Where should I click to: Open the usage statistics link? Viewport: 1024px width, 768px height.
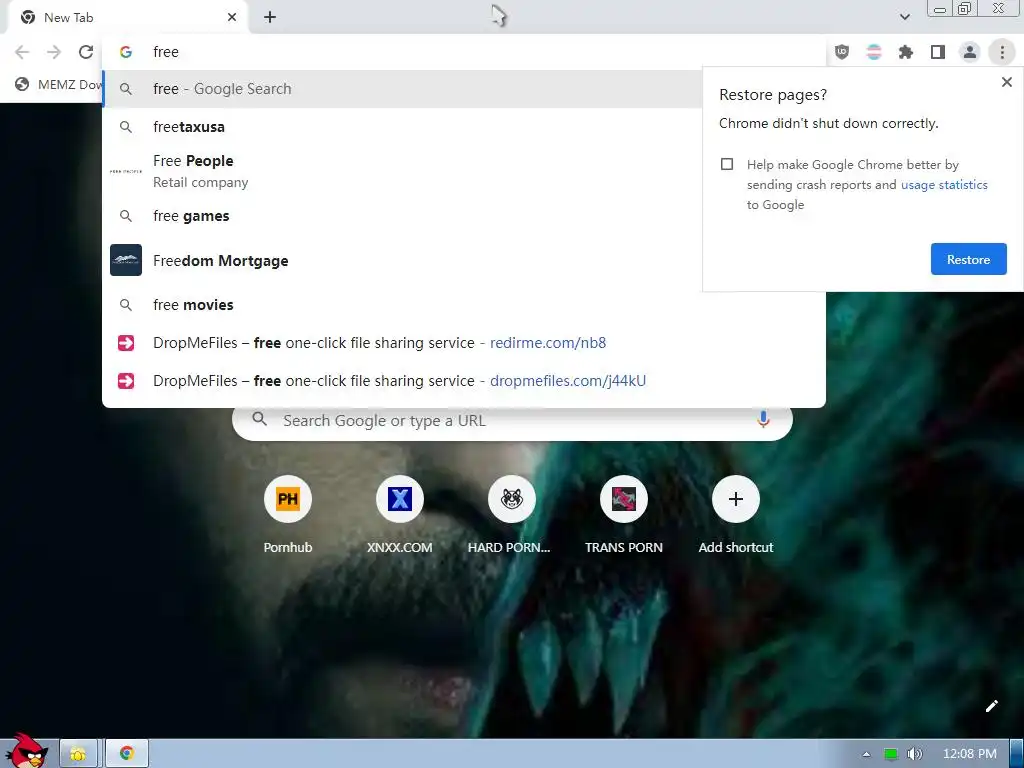(944, 185)
